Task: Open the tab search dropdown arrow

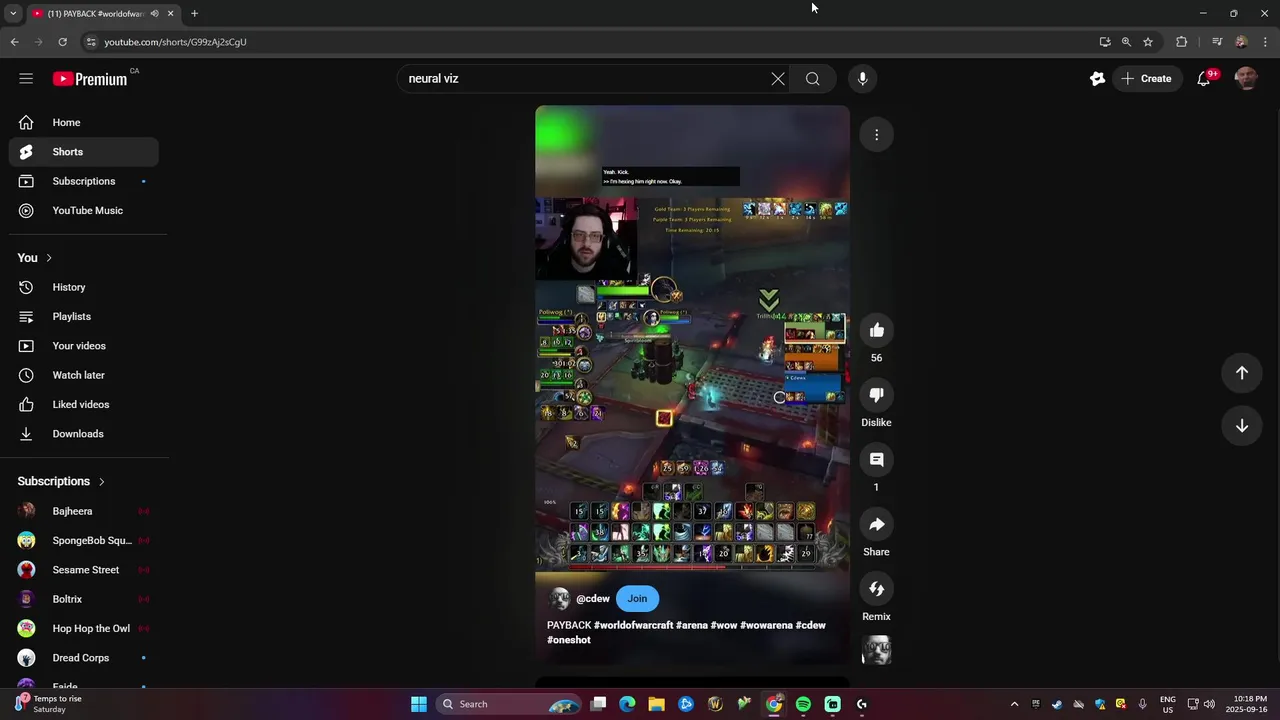Action: coord(13,13)
